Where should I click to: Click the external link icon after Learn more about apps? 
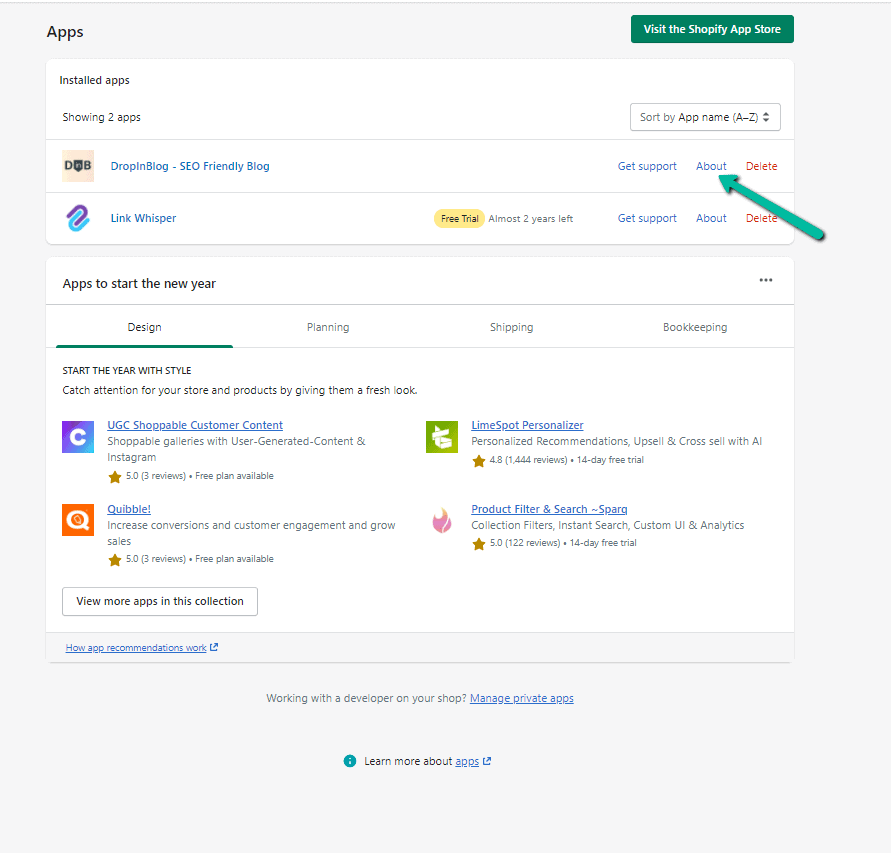(x=487, y=761)
